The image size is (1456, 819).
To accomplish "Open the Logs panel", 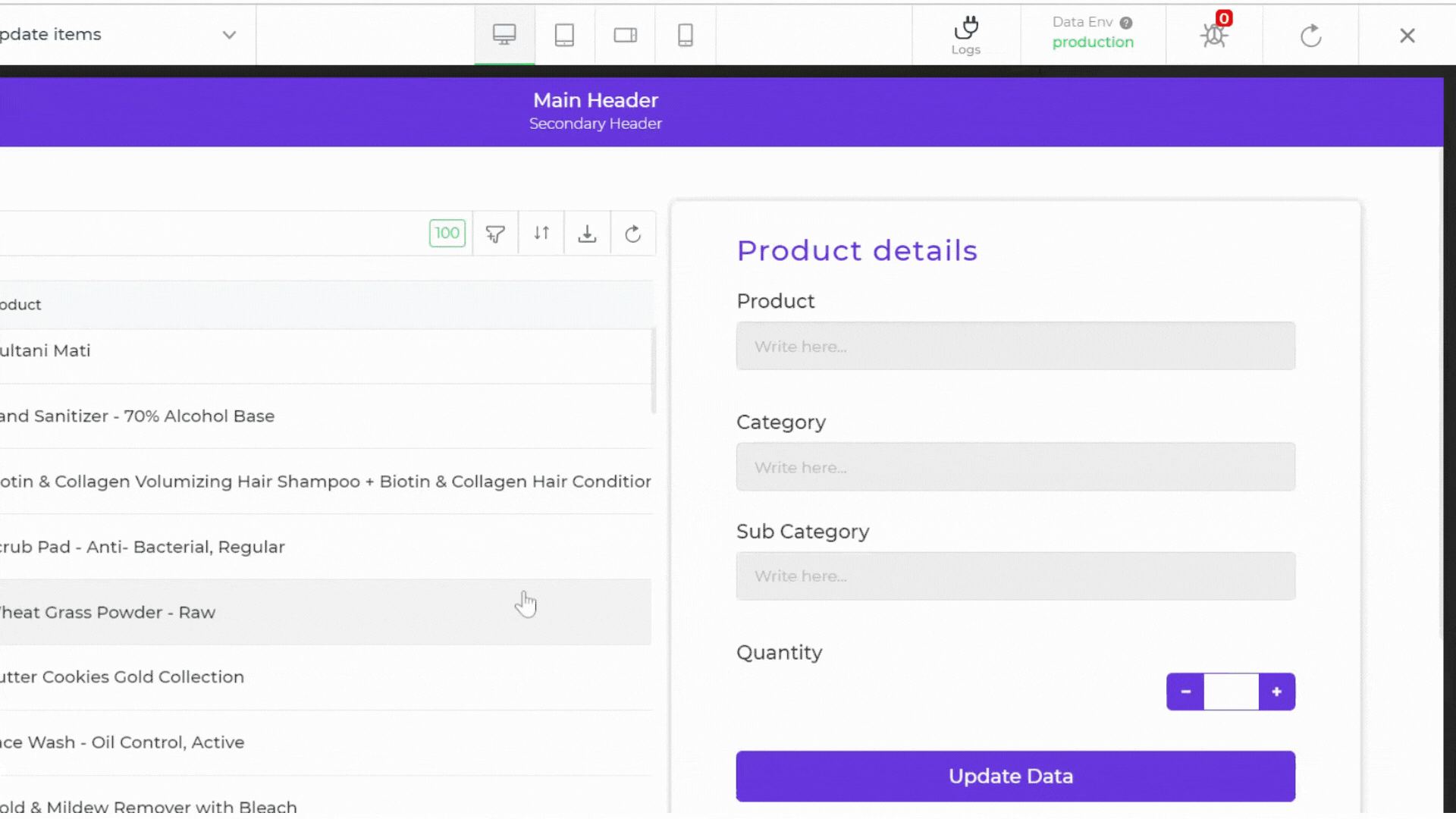I will tap(965, 35).
